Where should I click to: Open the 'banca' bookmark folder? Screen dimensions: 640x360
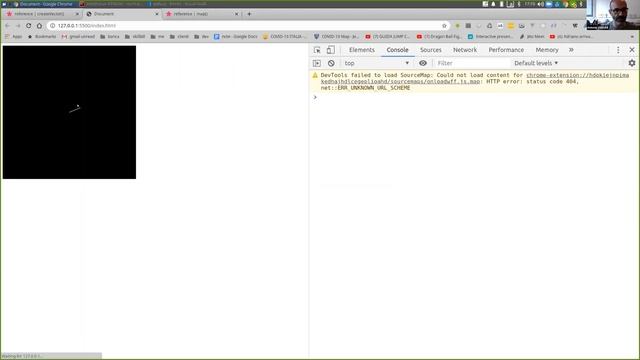click(x=110, y=37)
